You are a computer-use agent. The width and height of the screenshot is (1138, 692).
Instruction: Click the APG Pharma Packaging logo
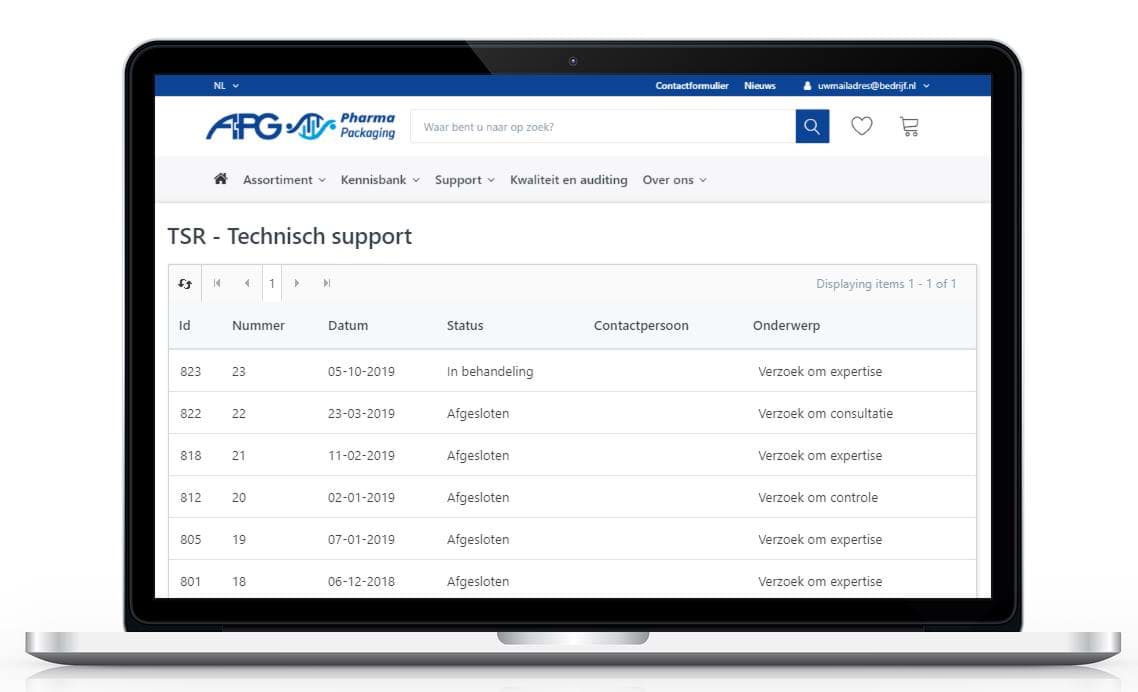click(x=300, y=126)
